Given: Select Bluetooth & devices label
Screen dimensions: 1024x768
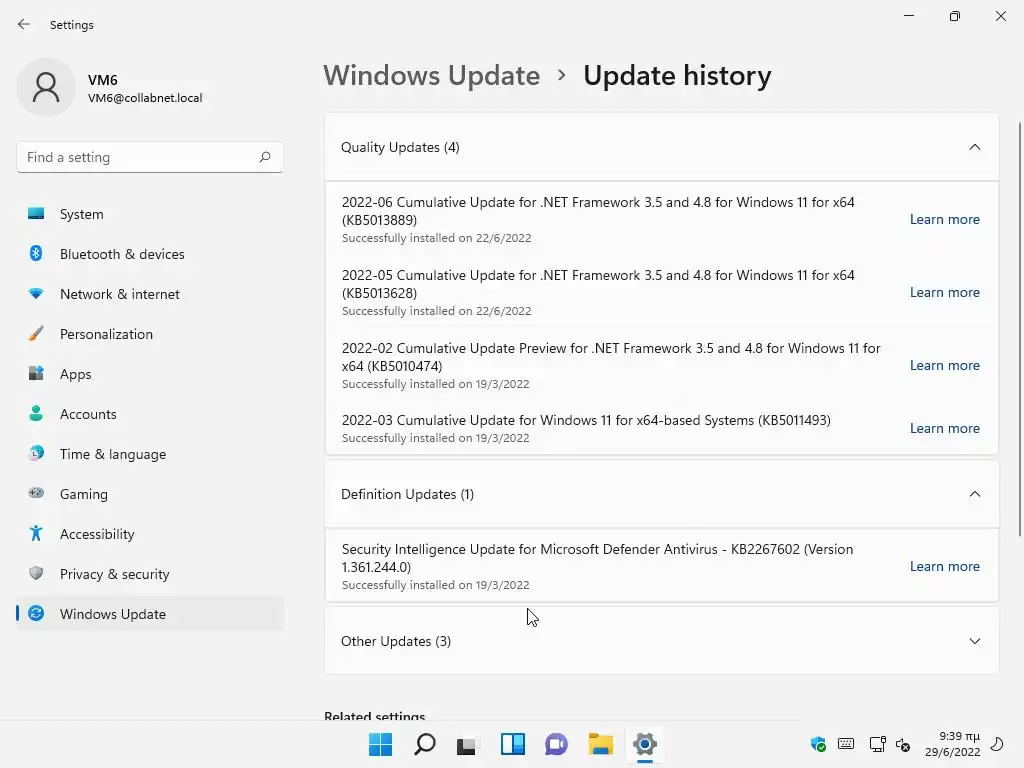Looking at the screenshot, I should pyautogui.click(x=122, y=254).
